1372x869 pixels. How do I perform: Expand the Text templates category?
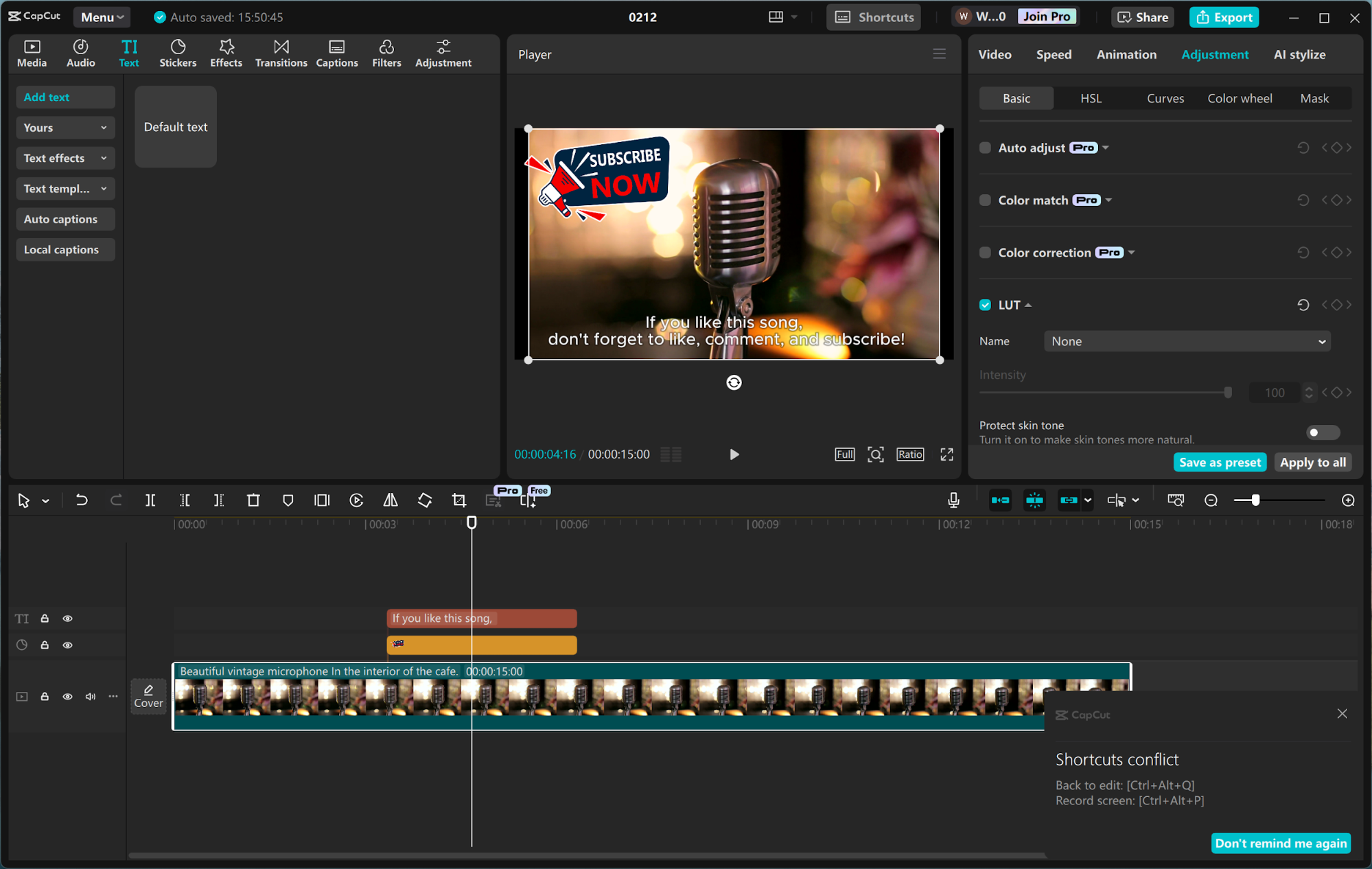(65, 189)
